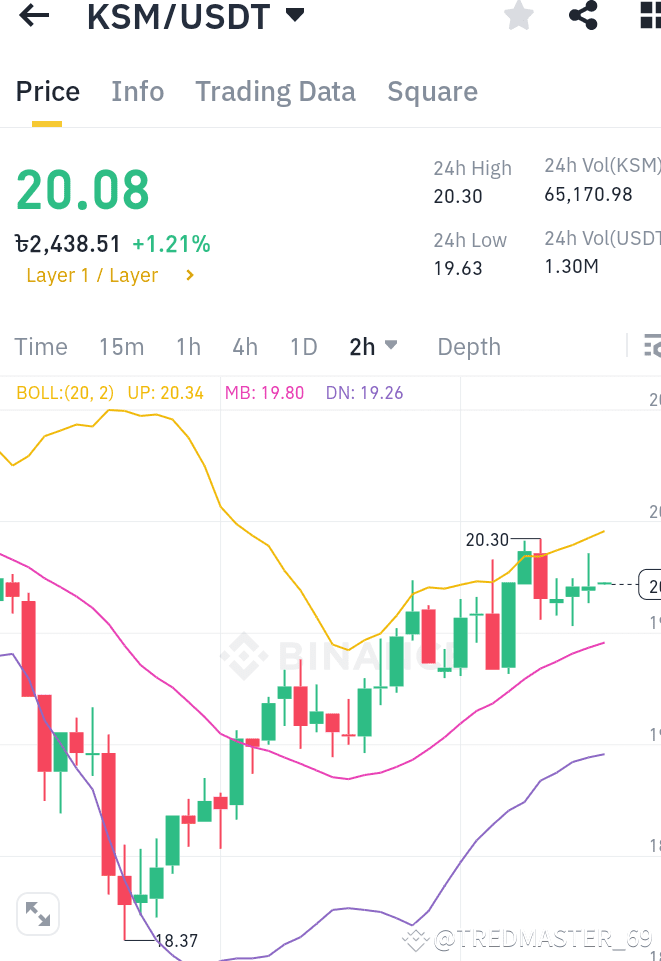Share the KSM/USDT chart
661x961 pixels.
click(583, 16)
